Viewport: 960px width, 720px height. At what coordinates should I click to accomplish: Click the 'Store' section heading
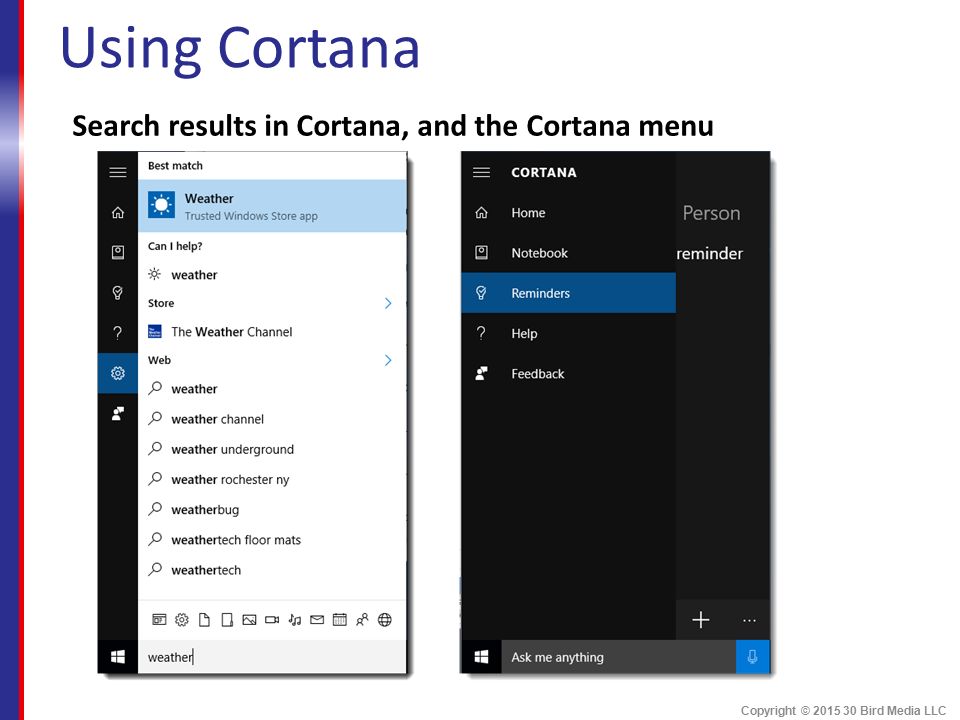(161, 303)
